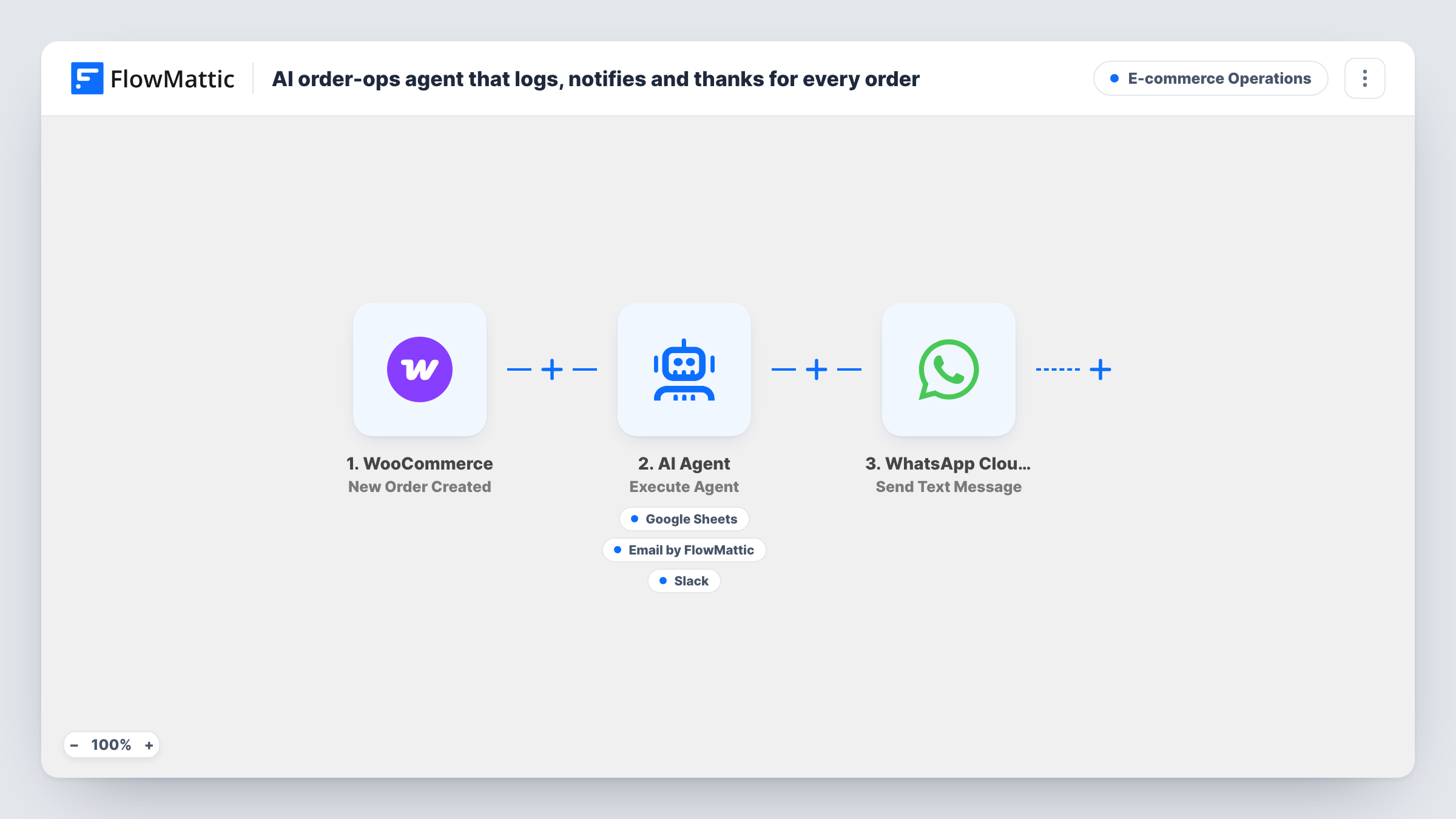This screenshot has width=1456, height=819.
Task: Add step between AI Agent and WhatsApp
Action: point(816,369)
